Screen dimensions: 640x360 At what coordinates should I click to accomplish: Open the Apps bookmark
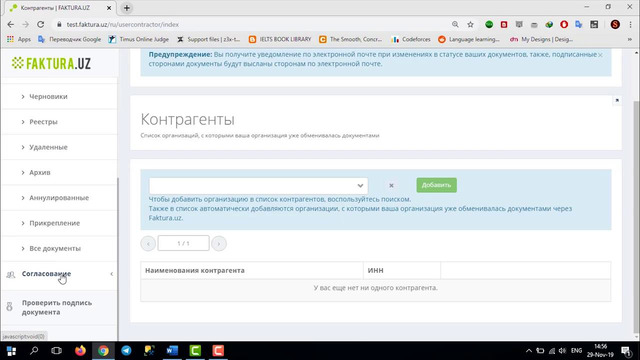tap(19, 40)
